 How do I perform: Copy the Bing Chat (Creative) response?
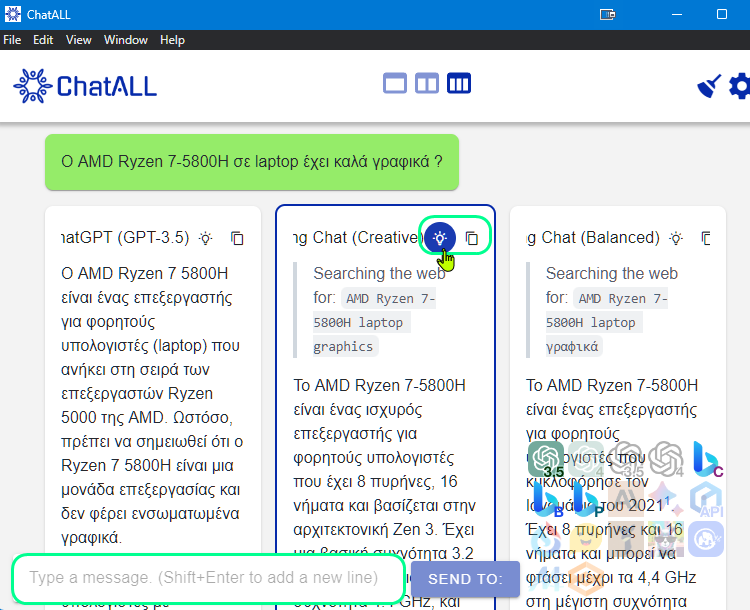[472, 238]
